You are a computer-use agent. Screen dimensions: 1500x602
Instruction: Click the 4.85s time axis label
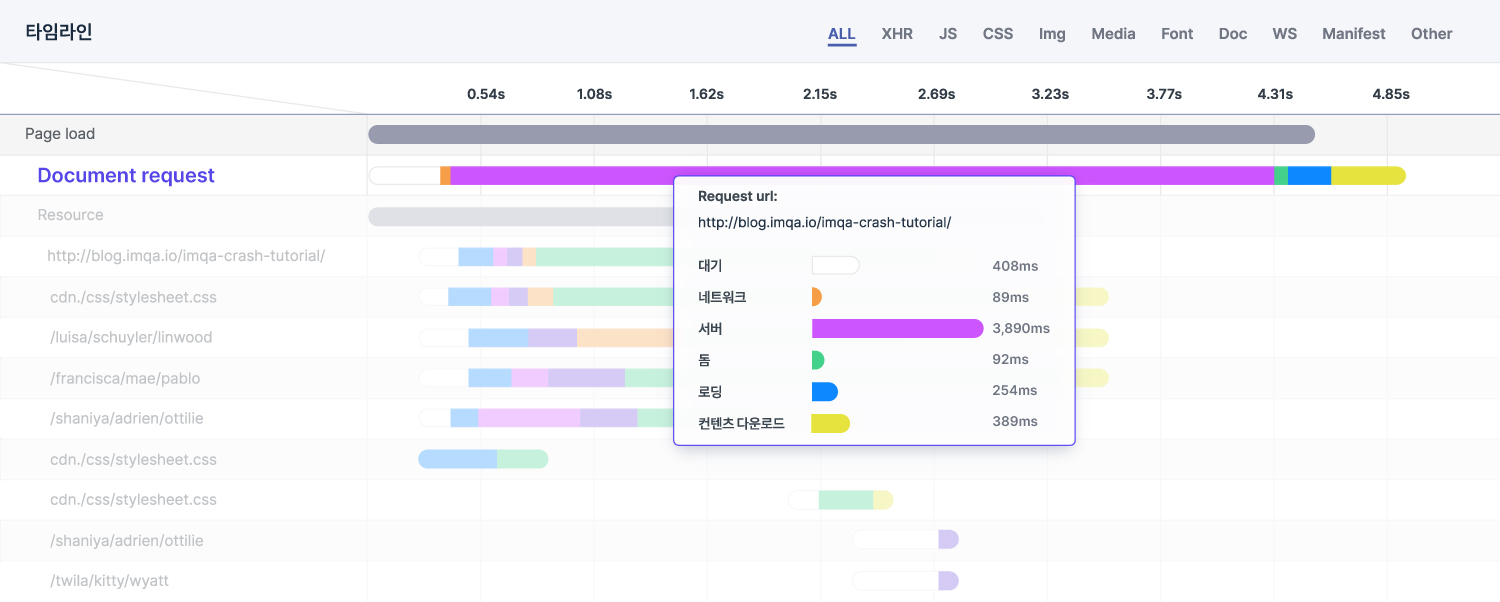click(1391, 94)
